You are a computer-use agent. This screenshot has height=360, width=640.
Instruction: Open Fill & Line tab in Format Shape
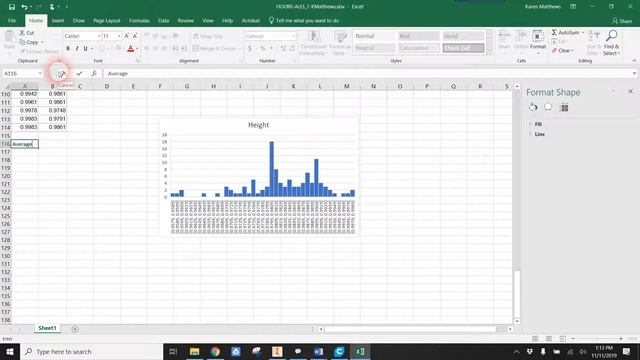click(533, 107)
